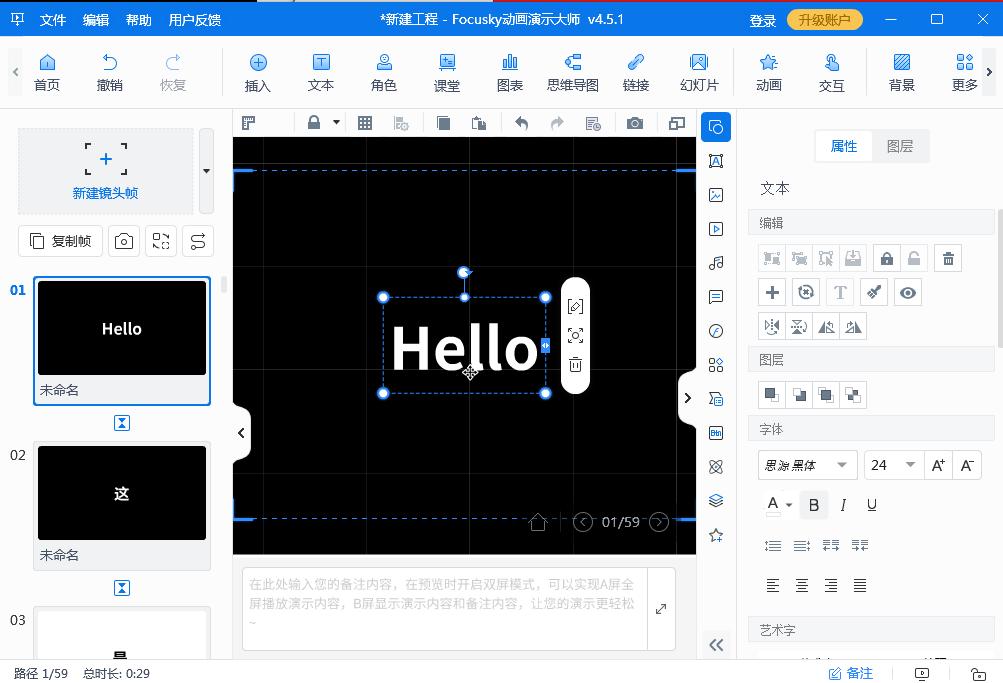Open dropdown arrow beside 新建镜头帧
The image size is (1003, 683).
[206, 171]
